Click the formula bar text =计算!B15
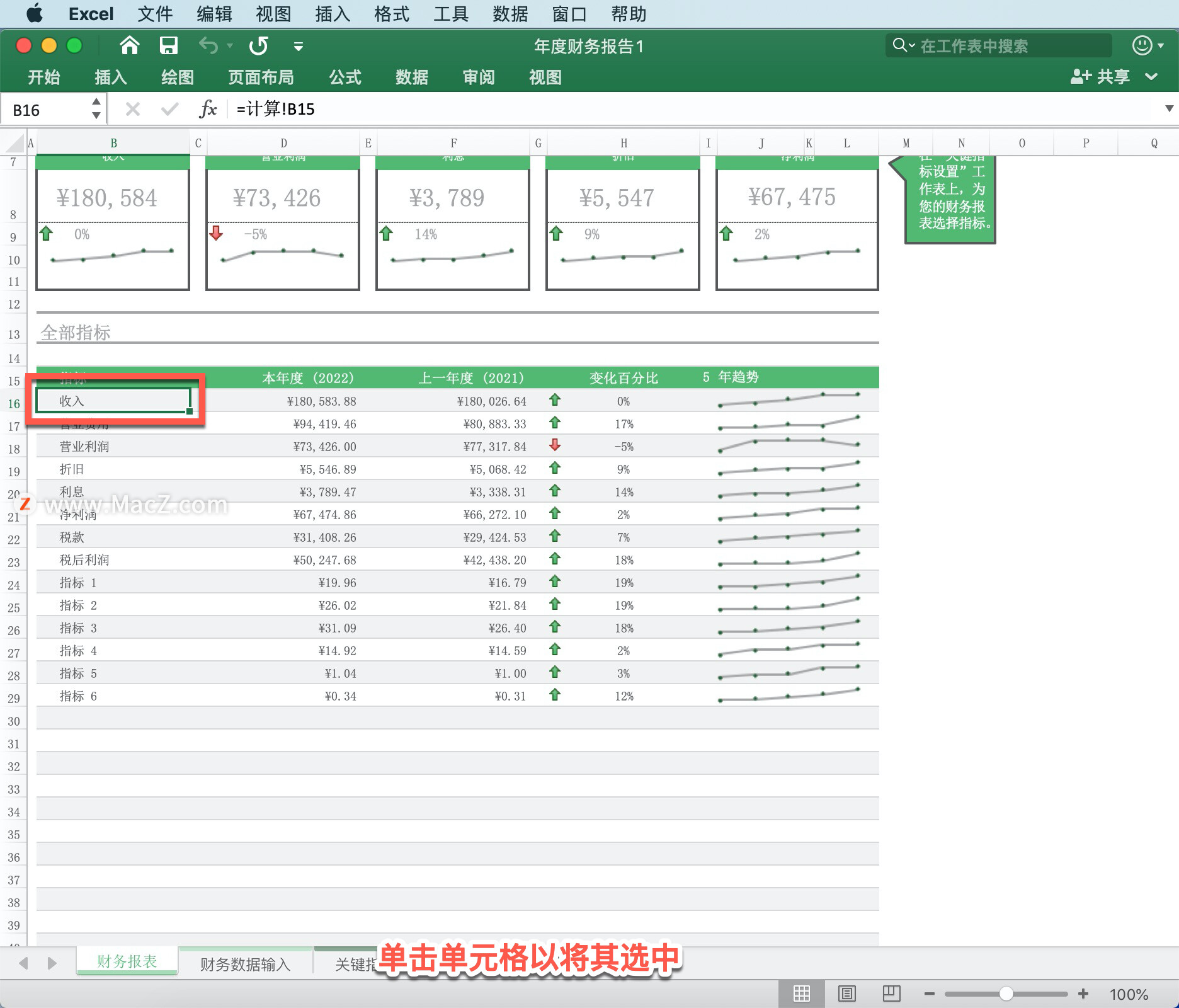The width and height of the screenshot is (1179, 1008). [275, 109]
